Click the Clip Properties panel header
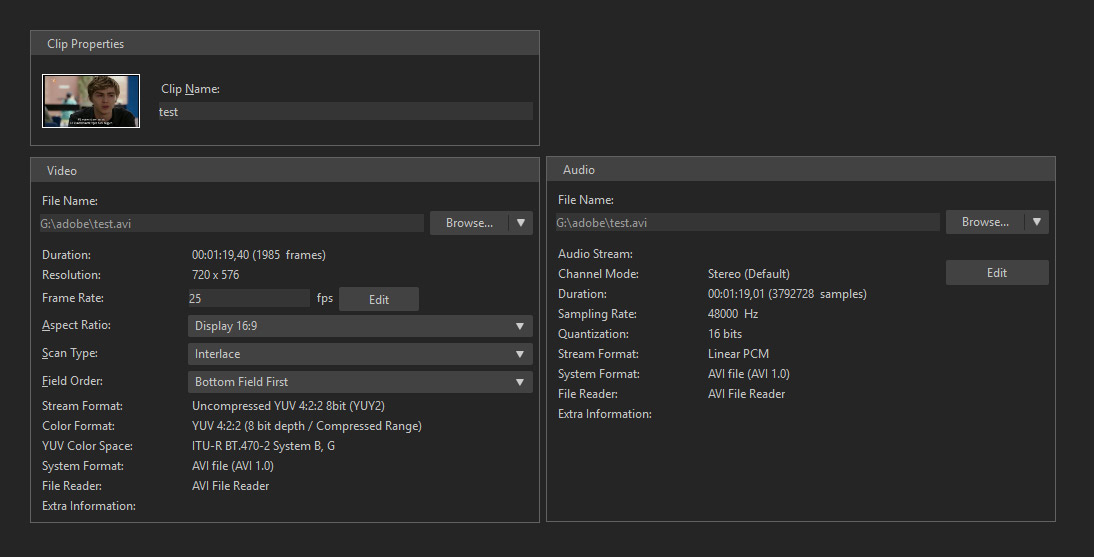 point(285,44)
